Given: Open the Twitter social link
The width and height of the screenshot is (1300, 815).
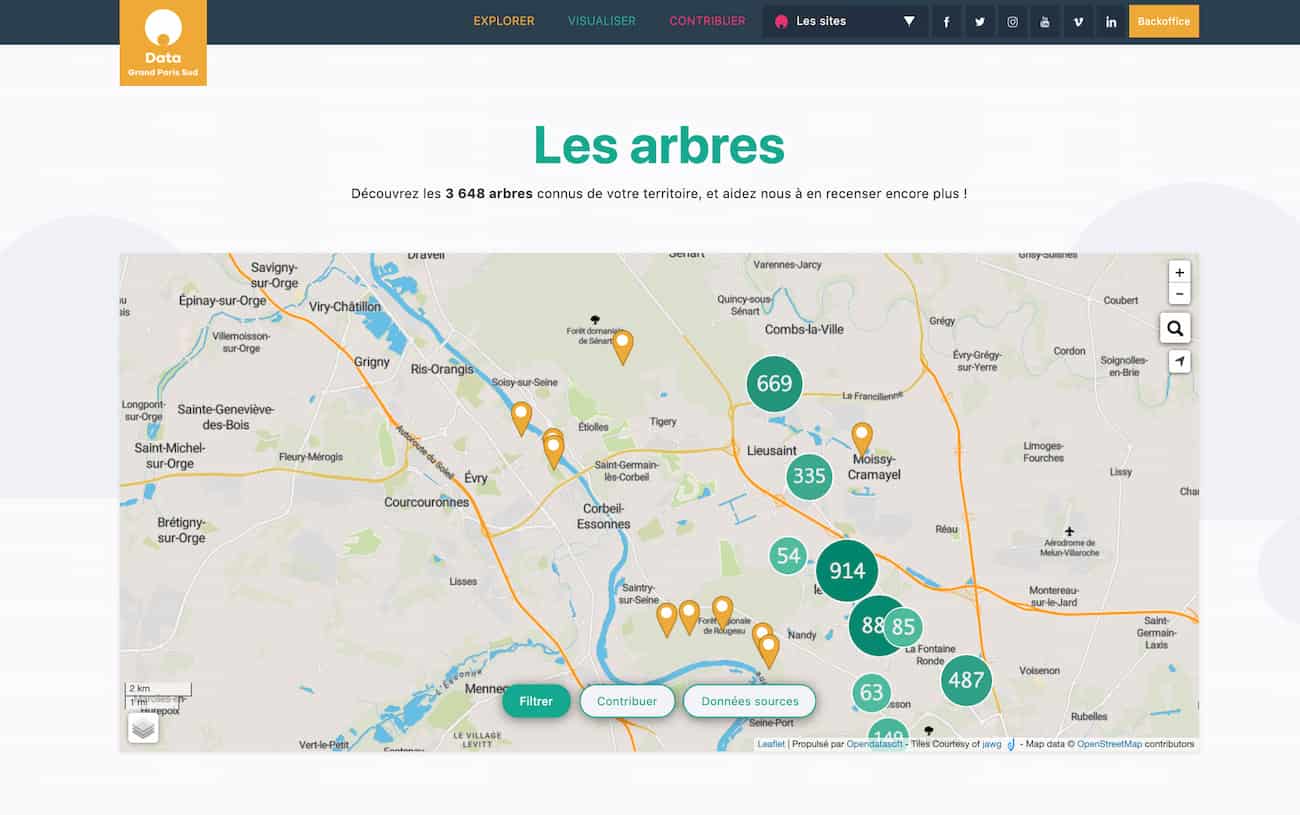Looking at the screenshot, I should 980,22.
